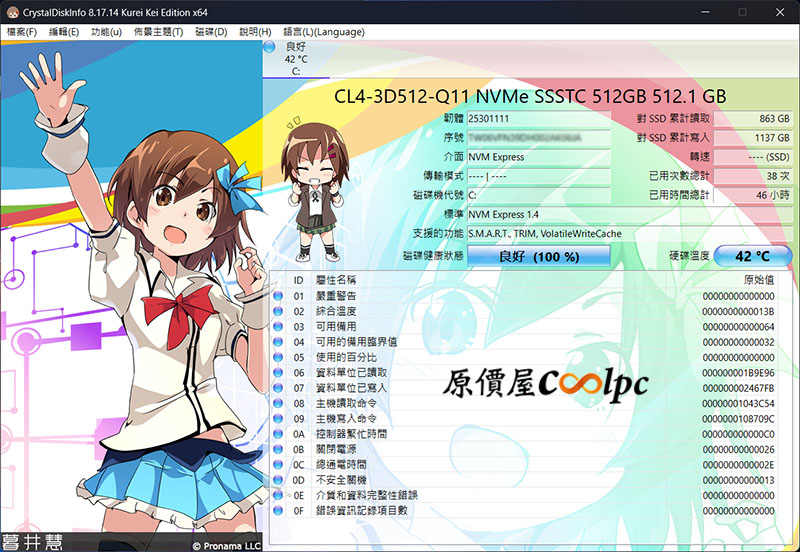Click the status orb for attribute 04 可用的備用臨界值
Viewport: 800px width, 552px height.
[x=278, y=342]
